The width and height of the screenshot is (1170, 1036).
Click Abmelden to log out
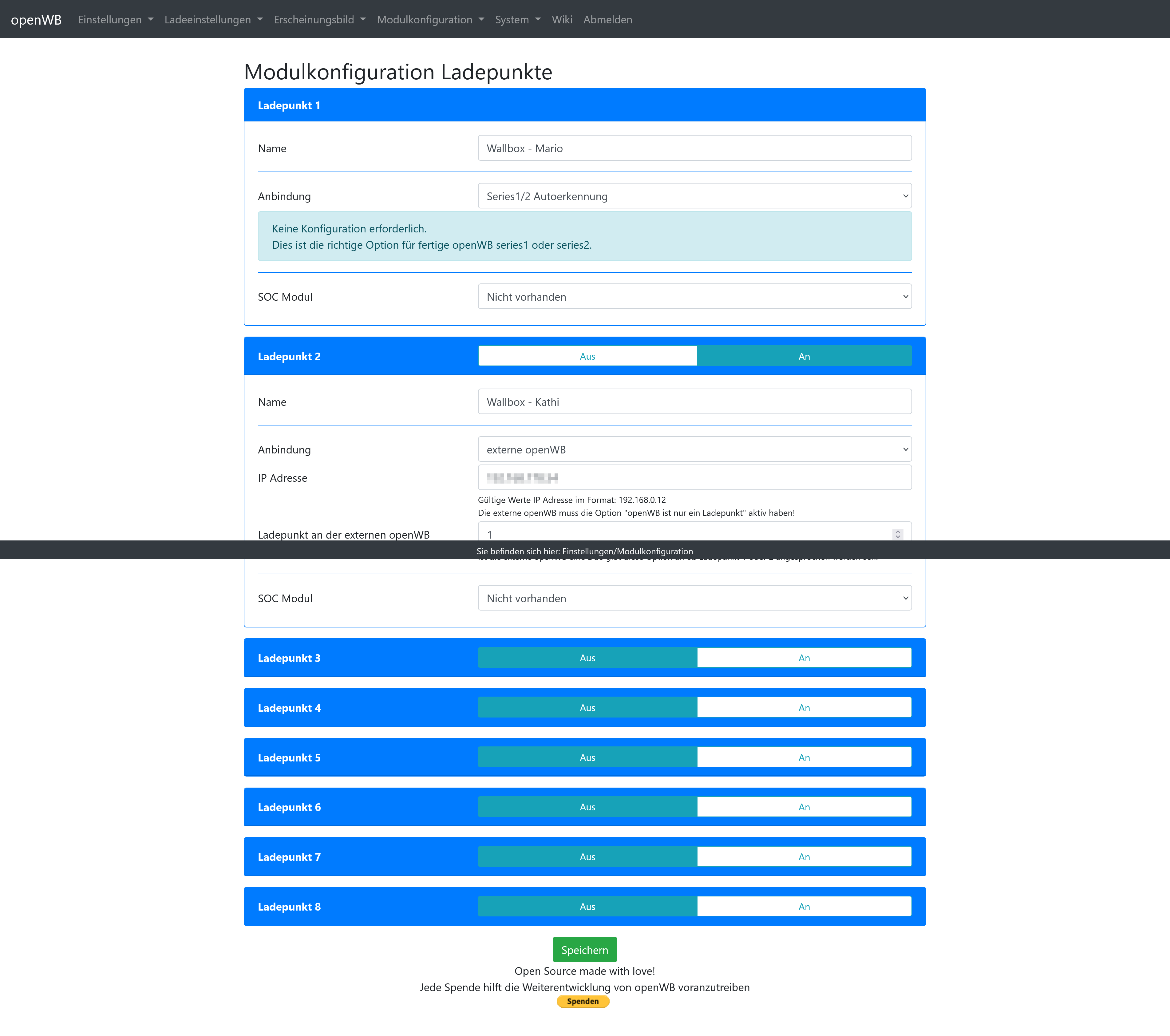point(607,19)
